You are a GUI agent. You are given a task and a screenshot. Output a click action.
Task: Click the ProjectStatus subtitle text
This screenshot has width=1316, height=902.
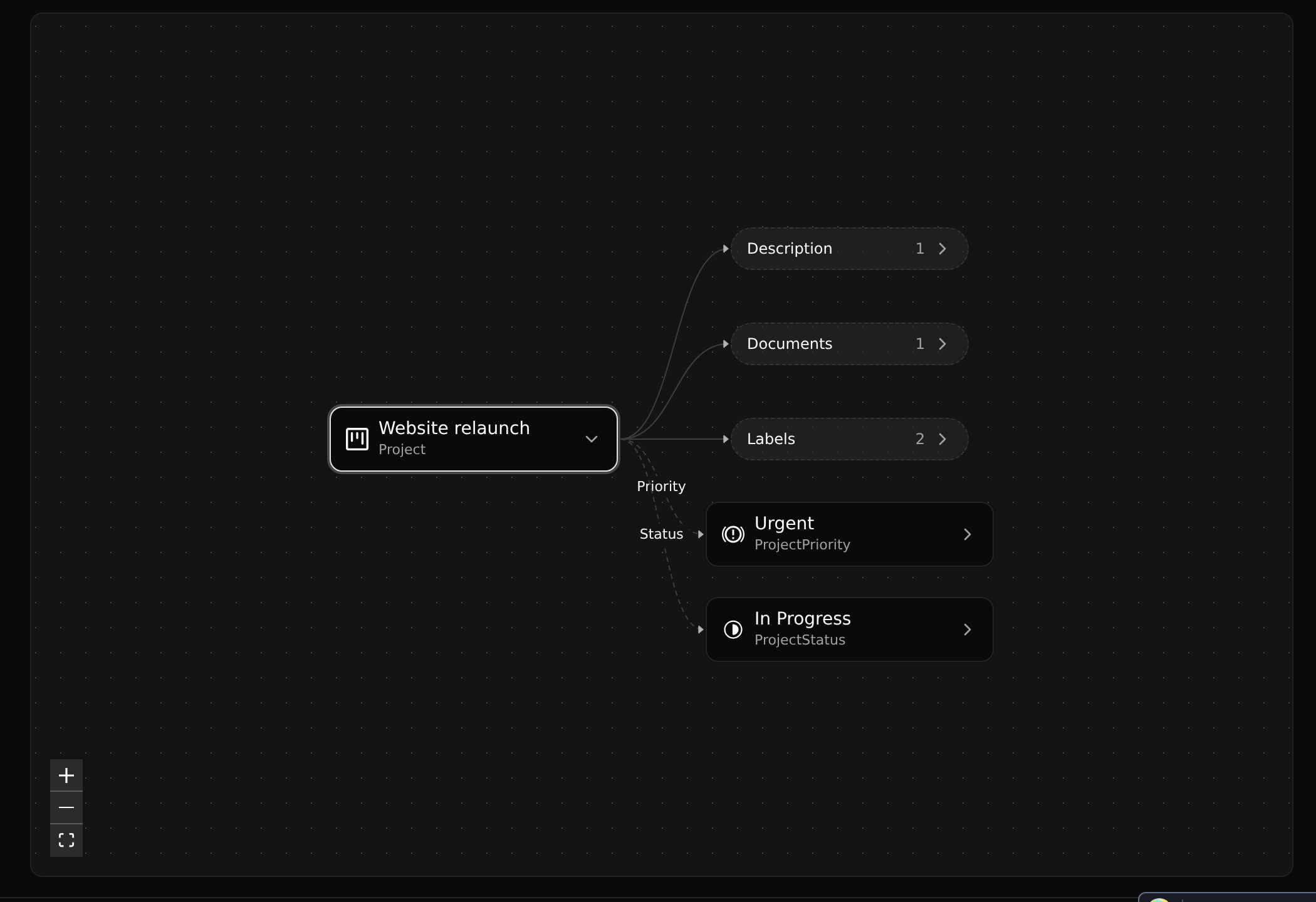point(800,640)
